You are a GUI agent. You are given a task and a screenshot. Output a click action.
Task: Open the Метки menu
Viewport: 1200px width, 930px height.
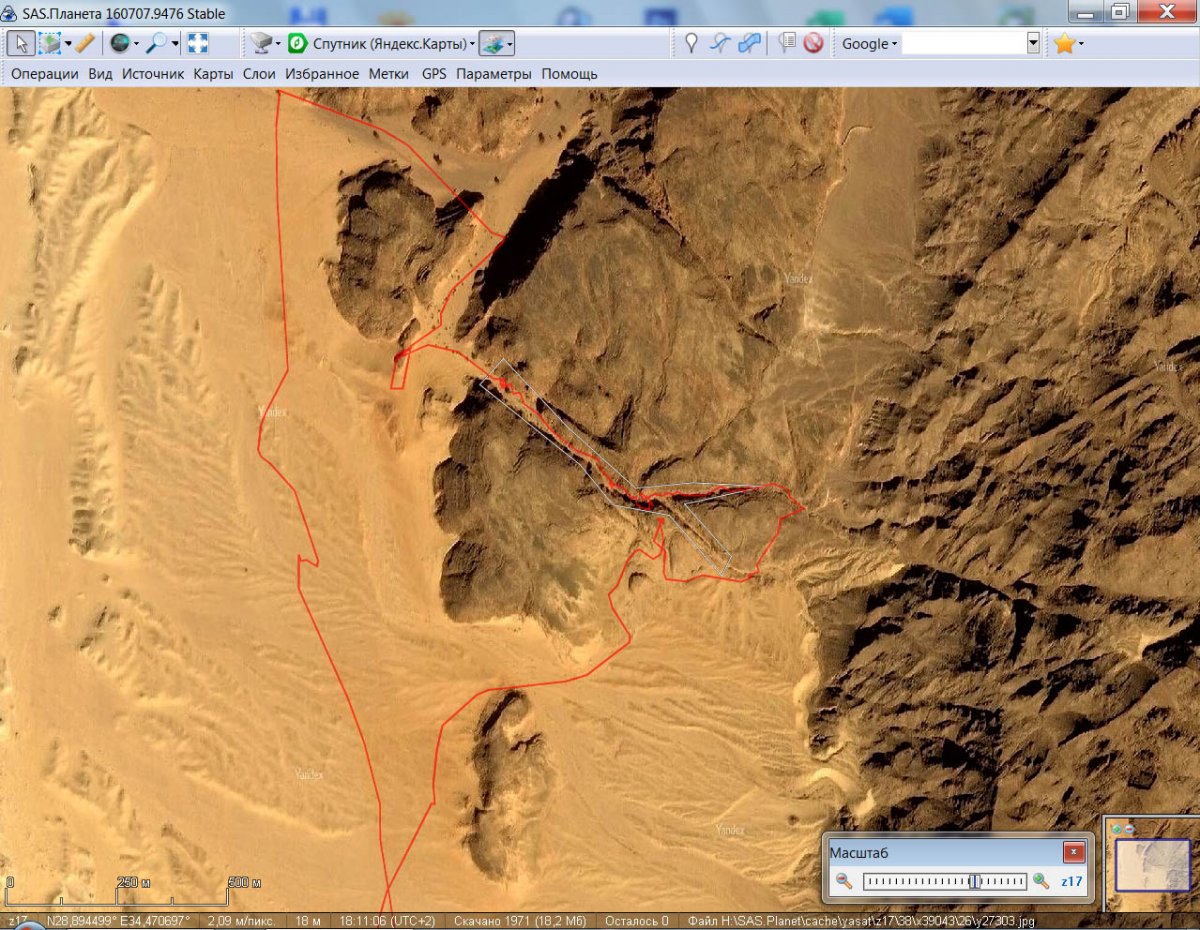[389, 73]
